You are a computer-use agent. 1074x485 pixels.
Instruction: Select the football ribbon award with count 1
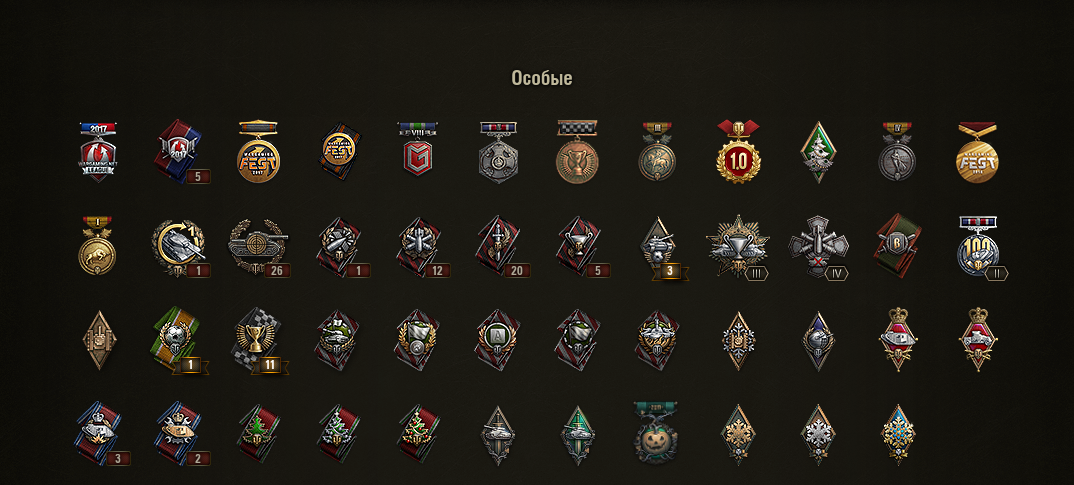point(178,339)
